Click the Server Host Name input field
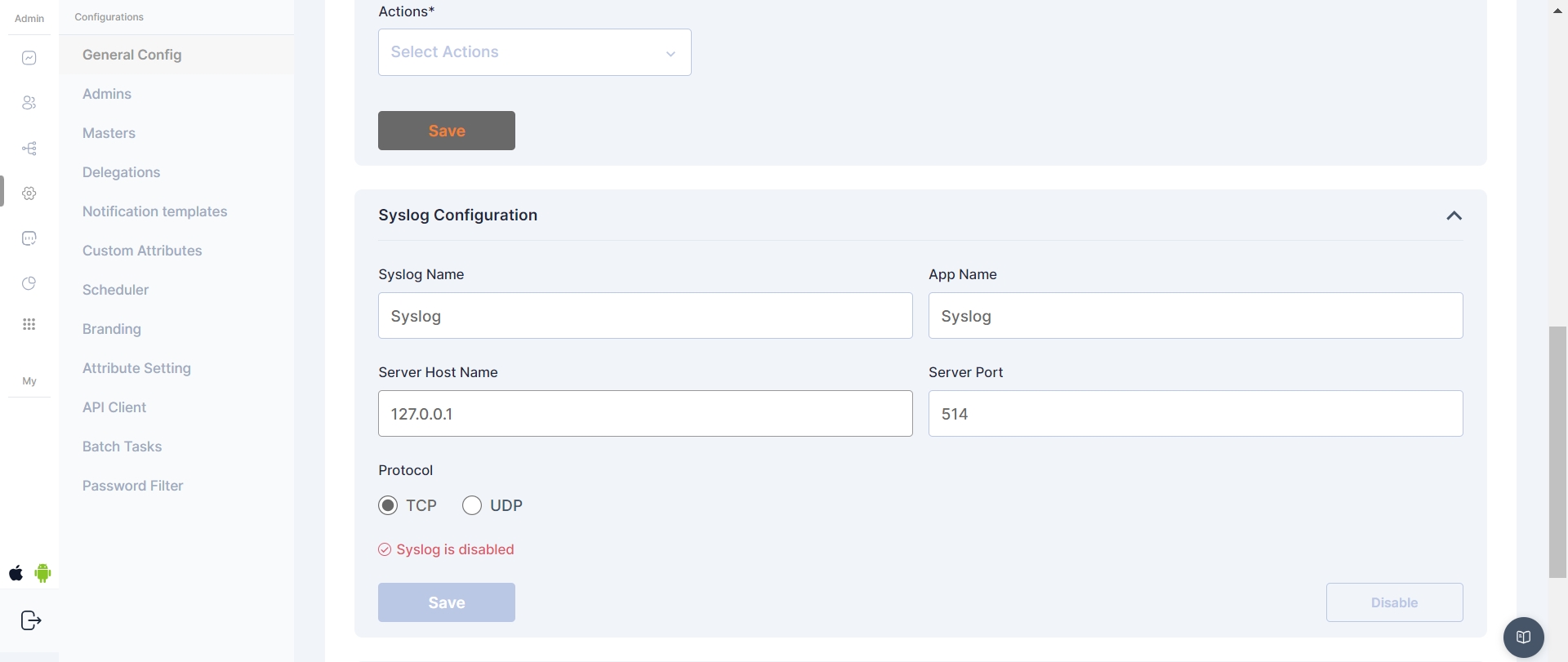The width and height of the screenshot is (1568, 662). [644, 414]
